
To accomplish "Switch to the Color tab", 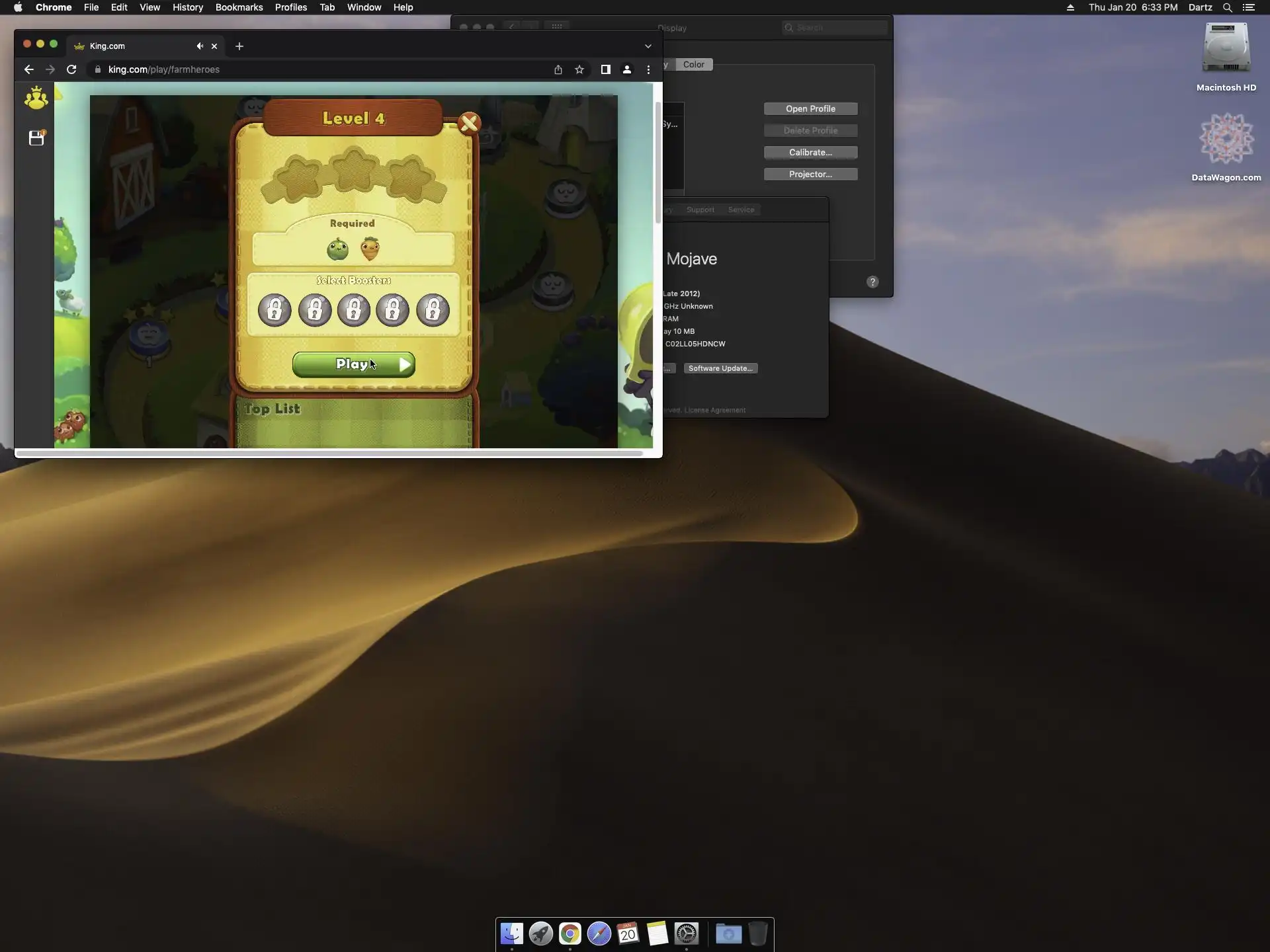I will point(693,64).
